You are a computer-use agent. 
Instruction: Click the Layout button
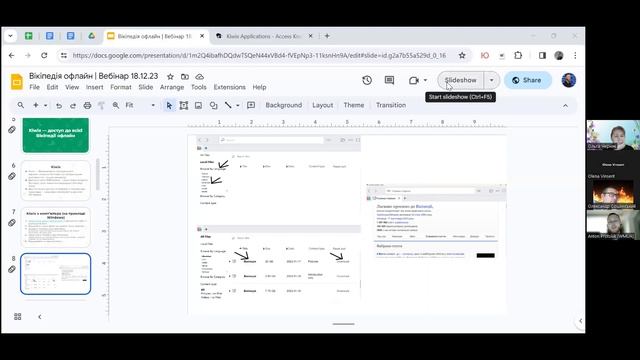coord(322,105)
